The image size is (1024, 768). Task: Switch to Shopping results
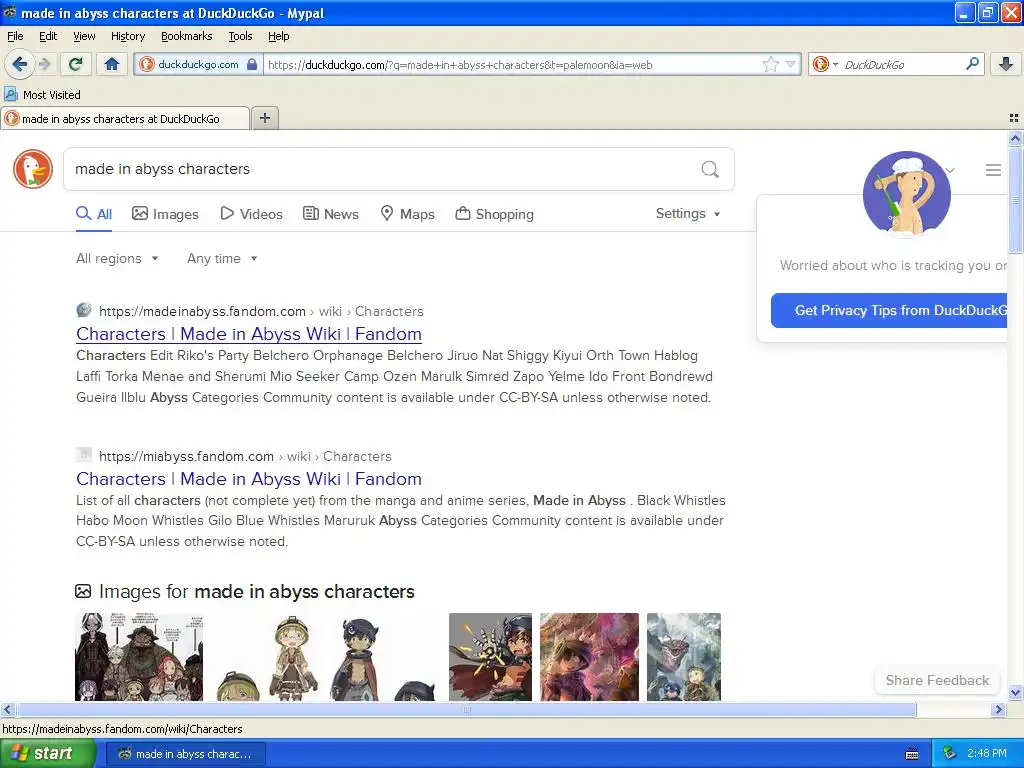tap(494, 214)
